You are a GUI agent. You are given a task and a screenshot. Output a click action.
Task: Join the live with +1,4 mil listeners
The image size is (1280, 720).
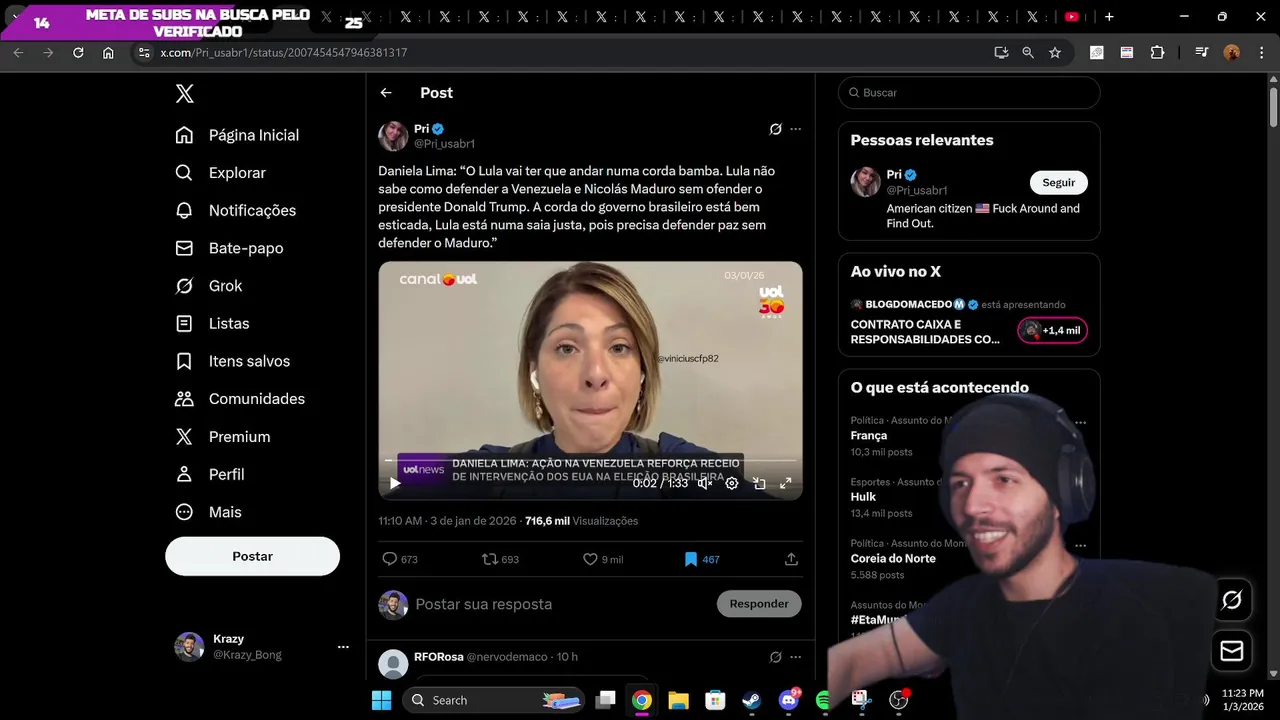[x=1052, y=331]
